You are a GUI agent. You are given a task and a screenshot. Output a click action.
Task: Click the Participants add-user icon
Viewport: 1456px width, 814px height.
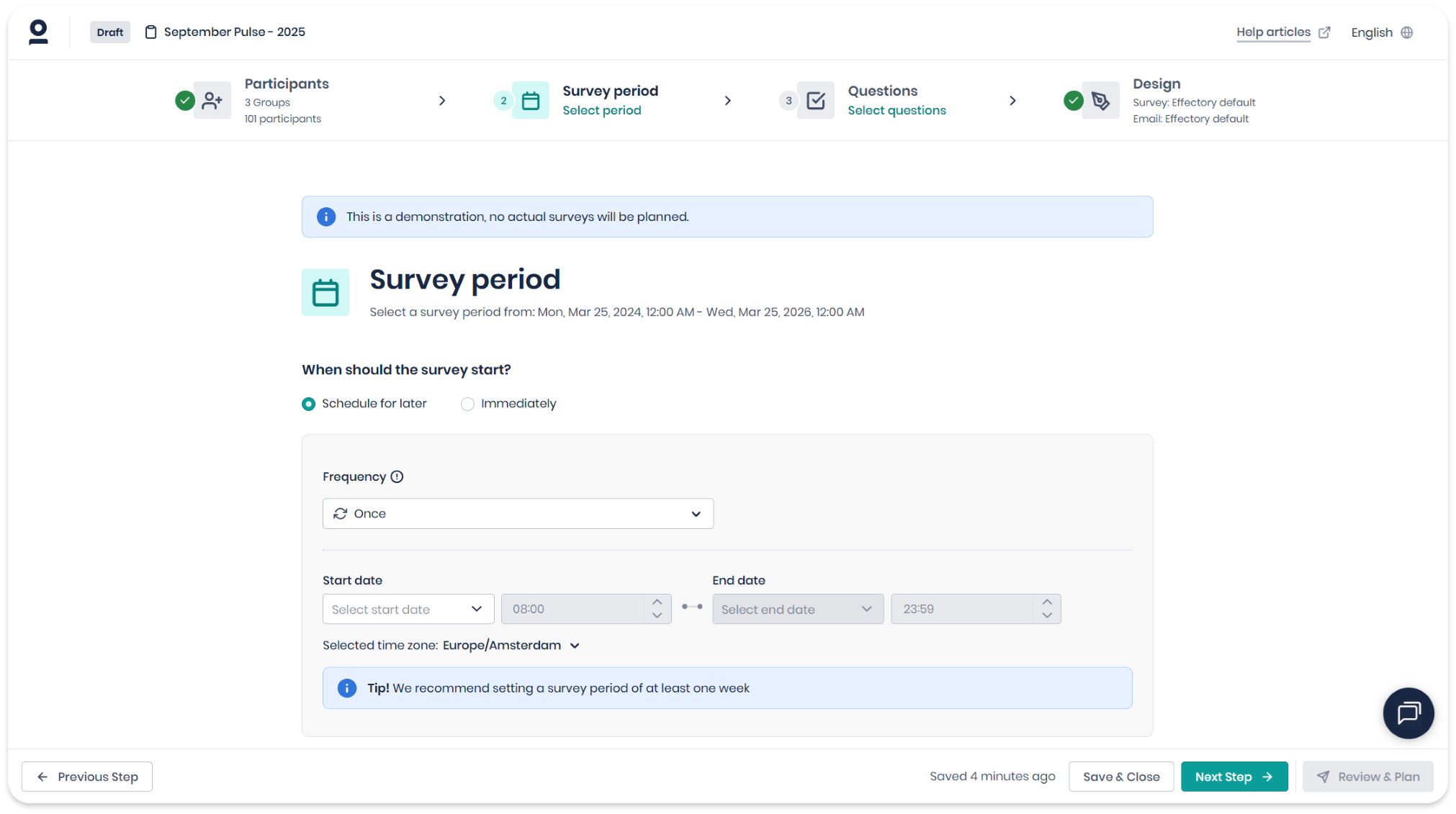click(x=212, y=101)
